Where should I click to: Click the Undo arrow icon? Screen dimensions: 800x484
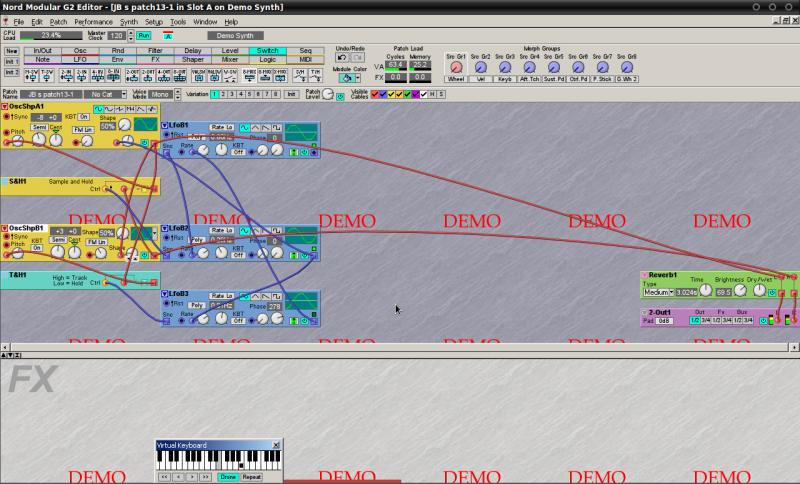coord(342,58)
